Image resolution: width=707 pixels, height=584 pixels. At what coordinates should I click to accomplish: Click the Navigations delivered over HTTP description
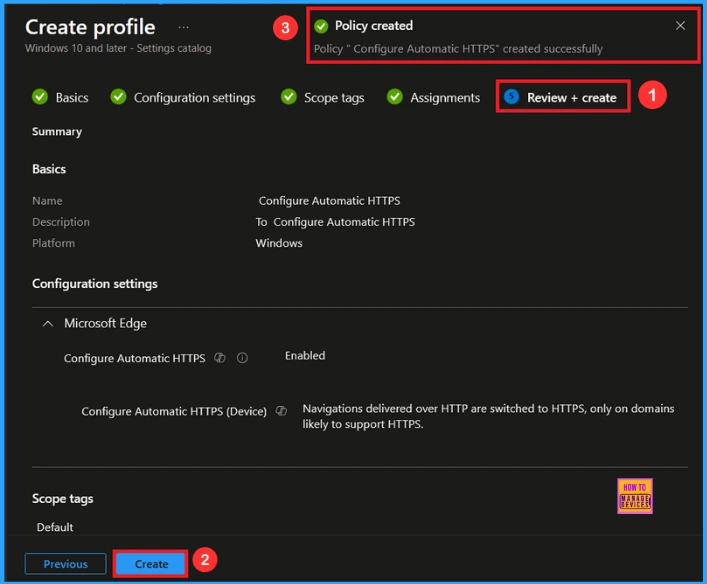tap(488, 416)
